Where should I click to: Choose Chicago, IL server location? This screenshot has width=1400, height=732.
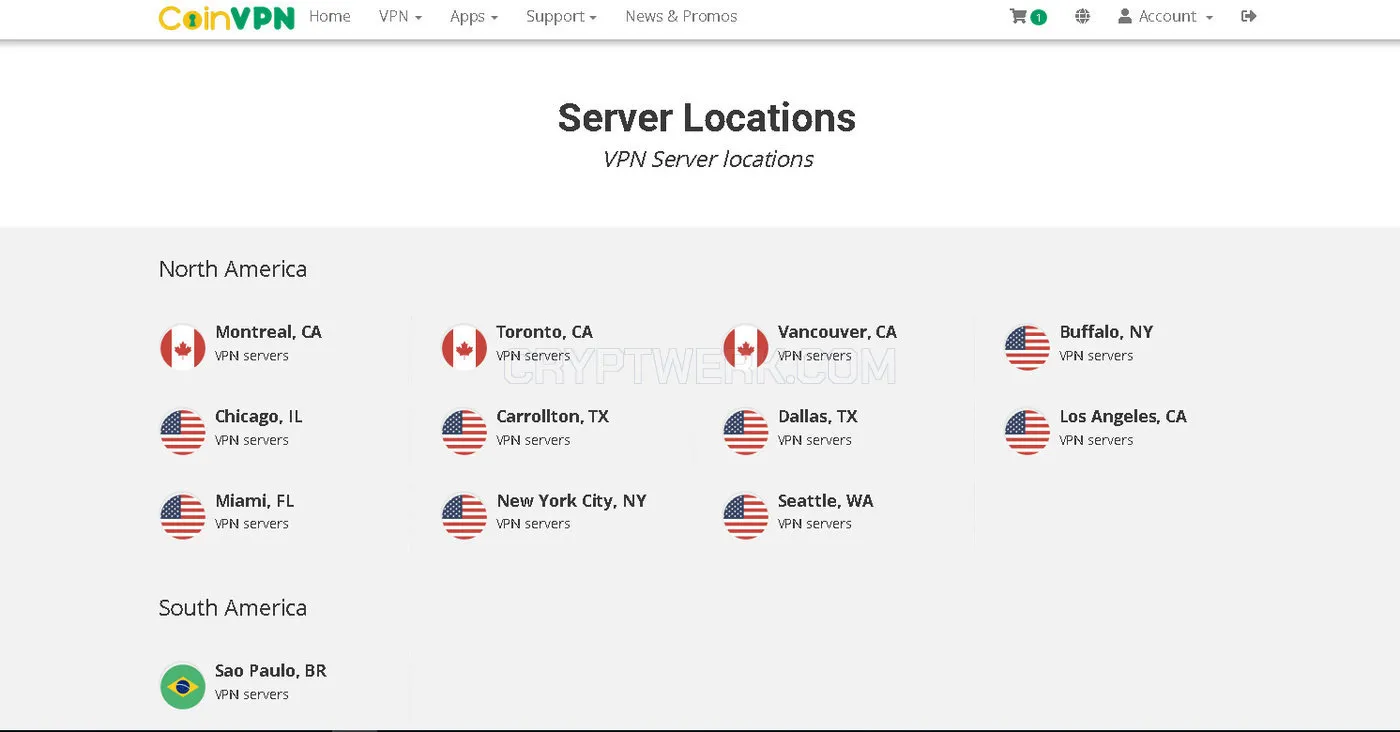[x=258, y=416]
